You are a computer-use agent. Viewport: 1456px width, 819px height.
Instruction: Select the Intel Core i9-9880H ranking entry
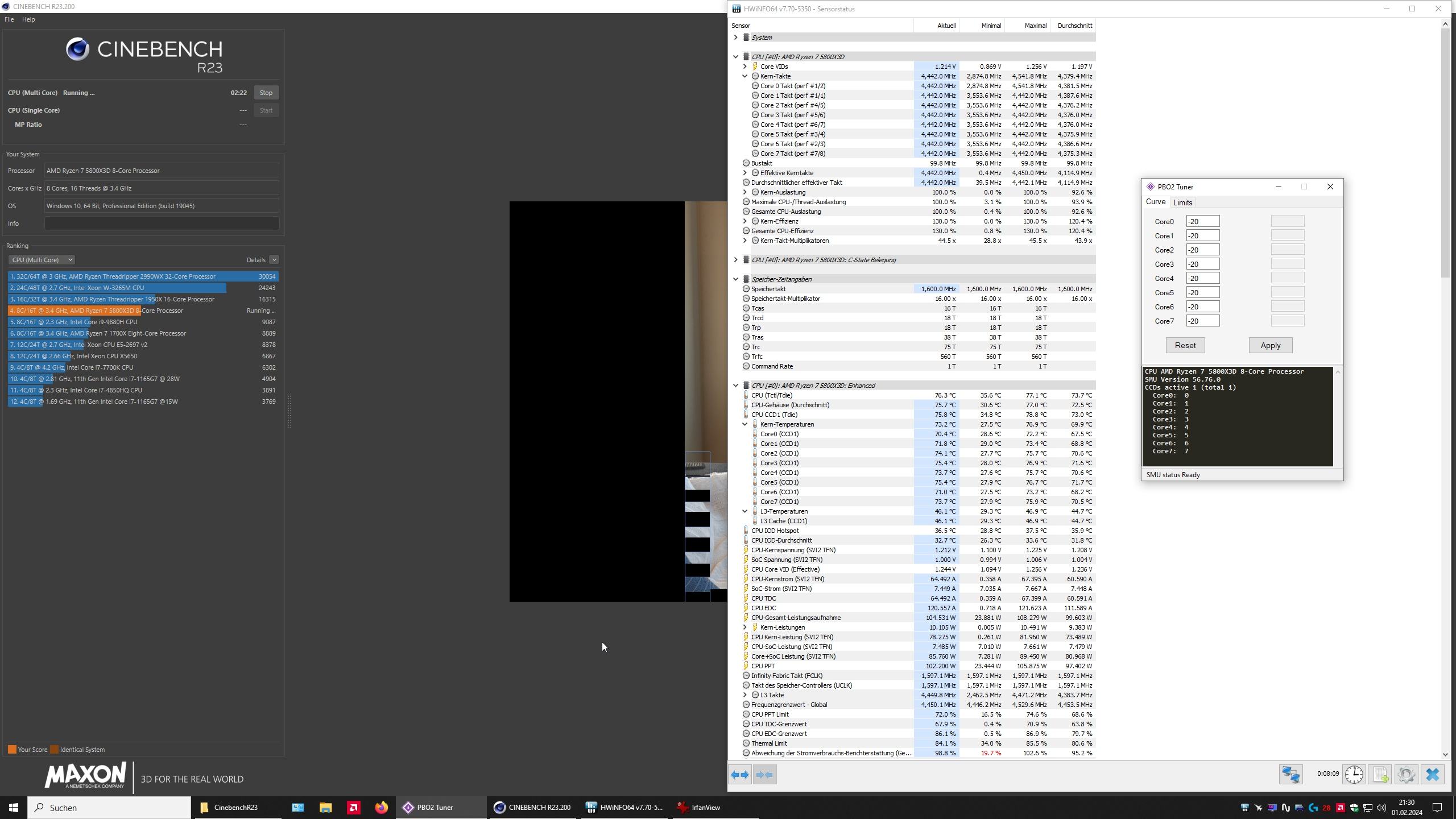(x=143, y=322)
